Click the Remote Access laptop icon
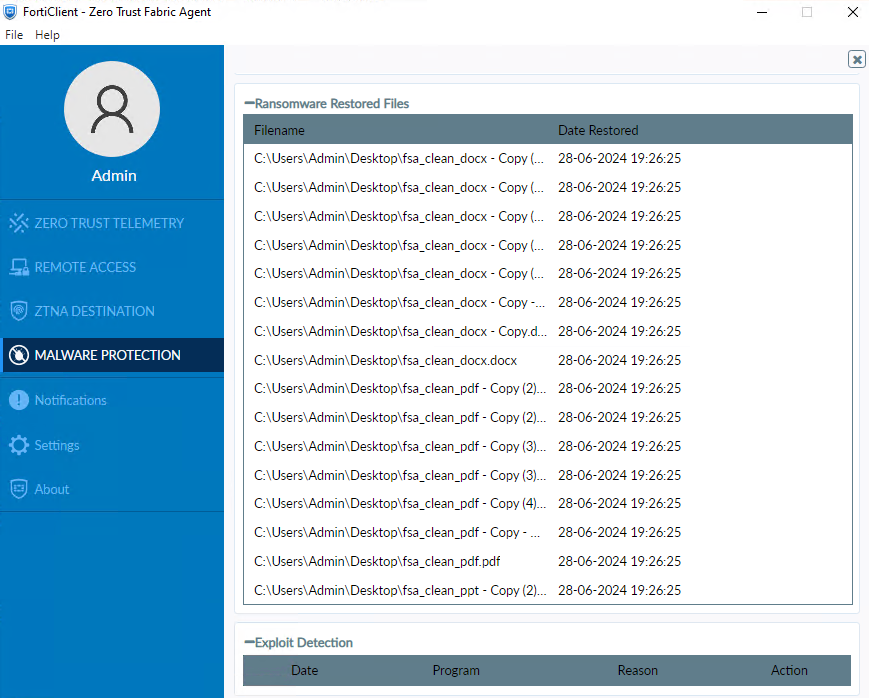869x698 pixels. [x=19, y=267]
